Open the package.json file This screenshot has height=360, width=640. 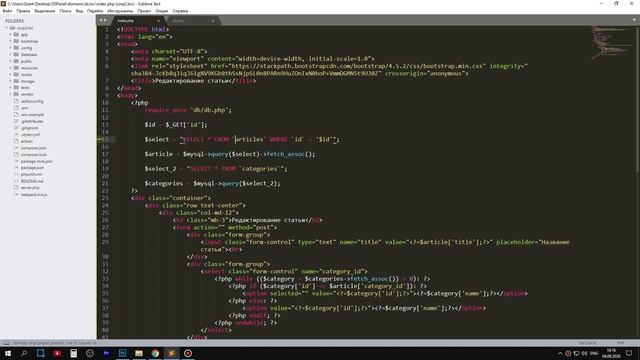(x=32, y=168)
